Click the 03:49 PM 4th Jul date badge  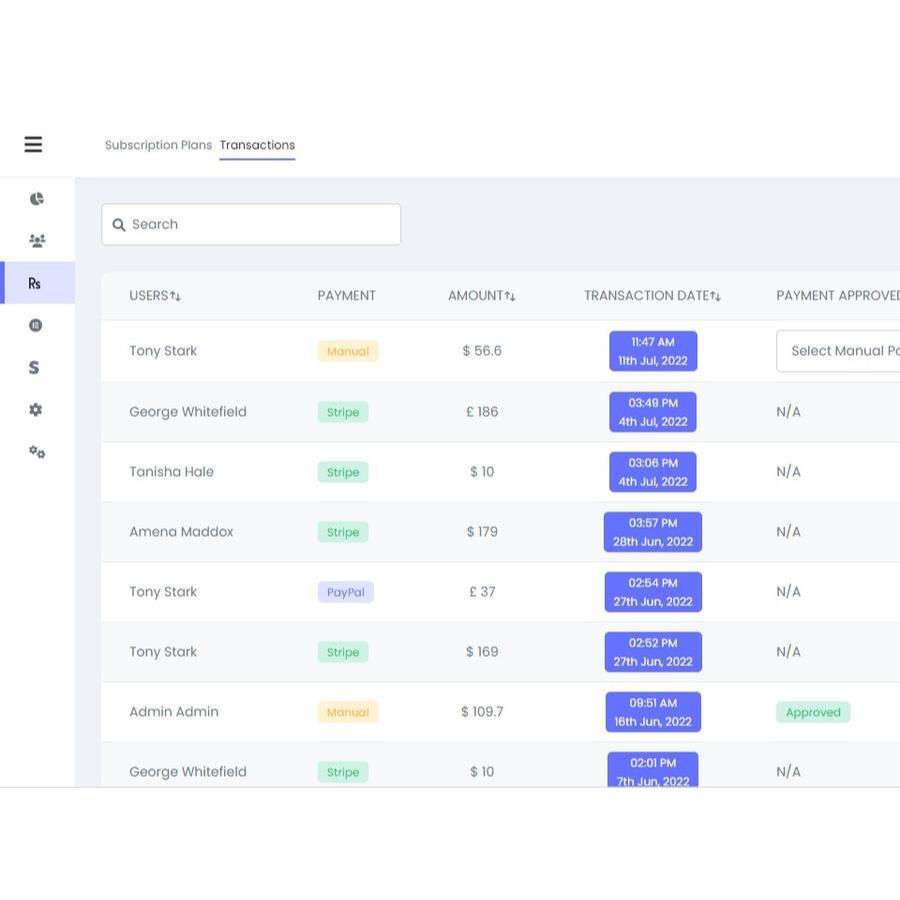tap(653, 412)
